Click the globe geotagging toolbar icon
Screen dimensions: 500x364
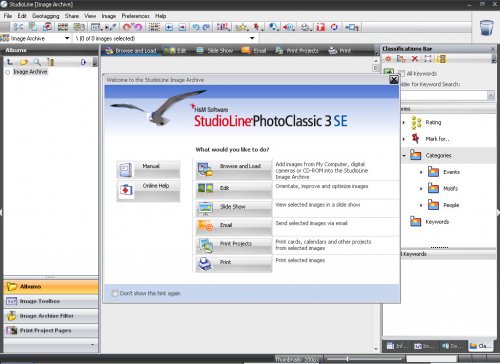coord(274,27)
